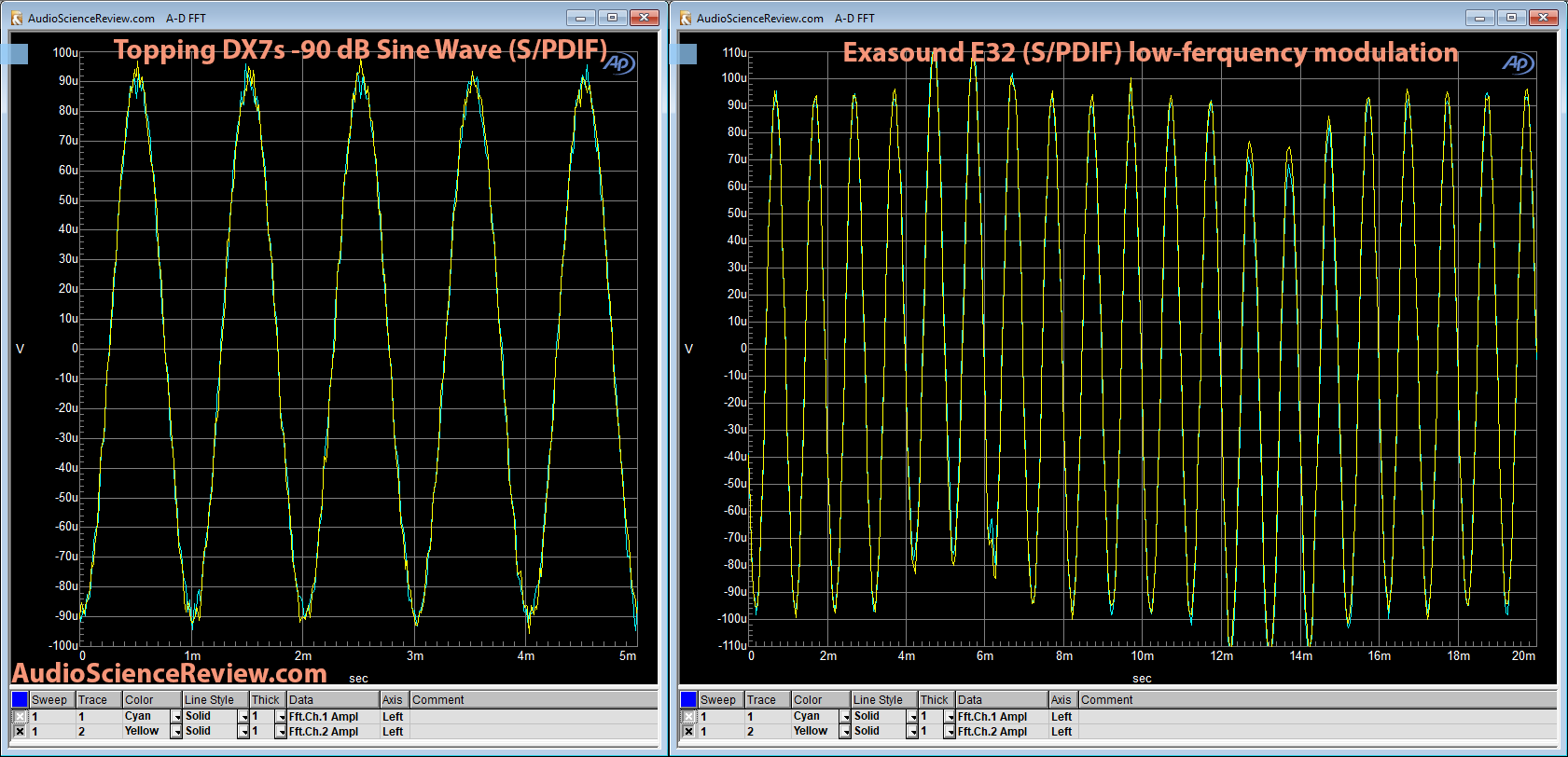The height and width of the screenshot is (757, 1568).
Task: Click the Thick column header in the Exasound window
Action: tap(937, 699)
